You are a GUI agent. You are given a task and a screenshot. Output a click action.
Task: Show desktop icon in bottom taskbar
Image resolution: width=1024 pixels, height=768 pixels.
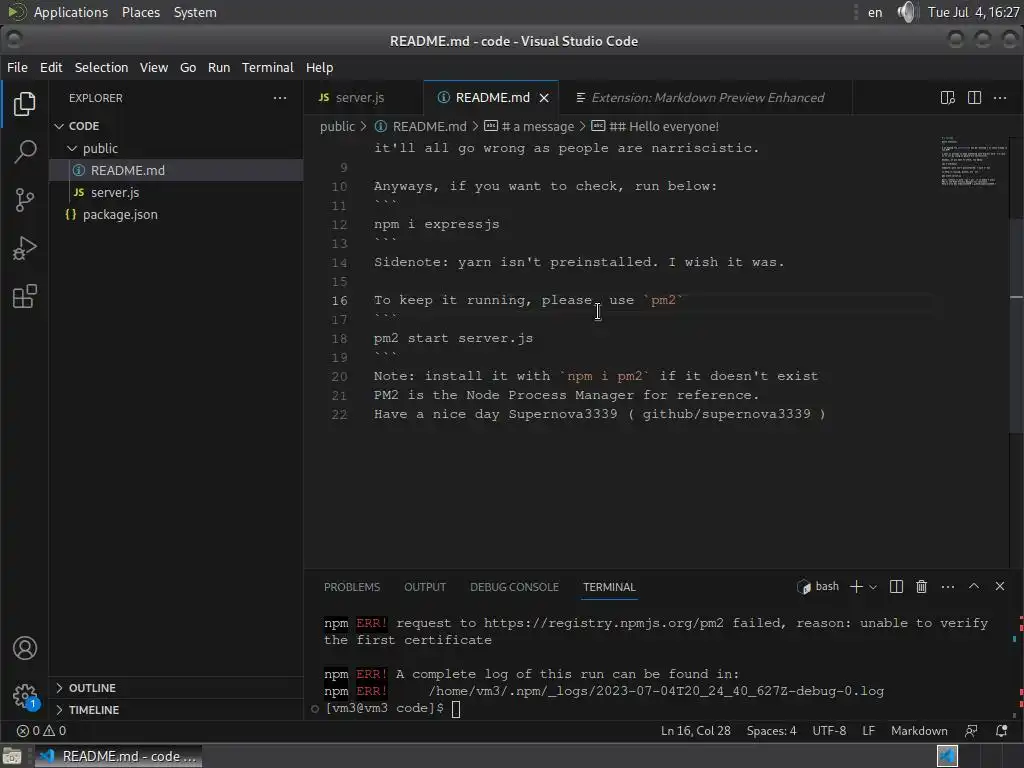(12, 756)
